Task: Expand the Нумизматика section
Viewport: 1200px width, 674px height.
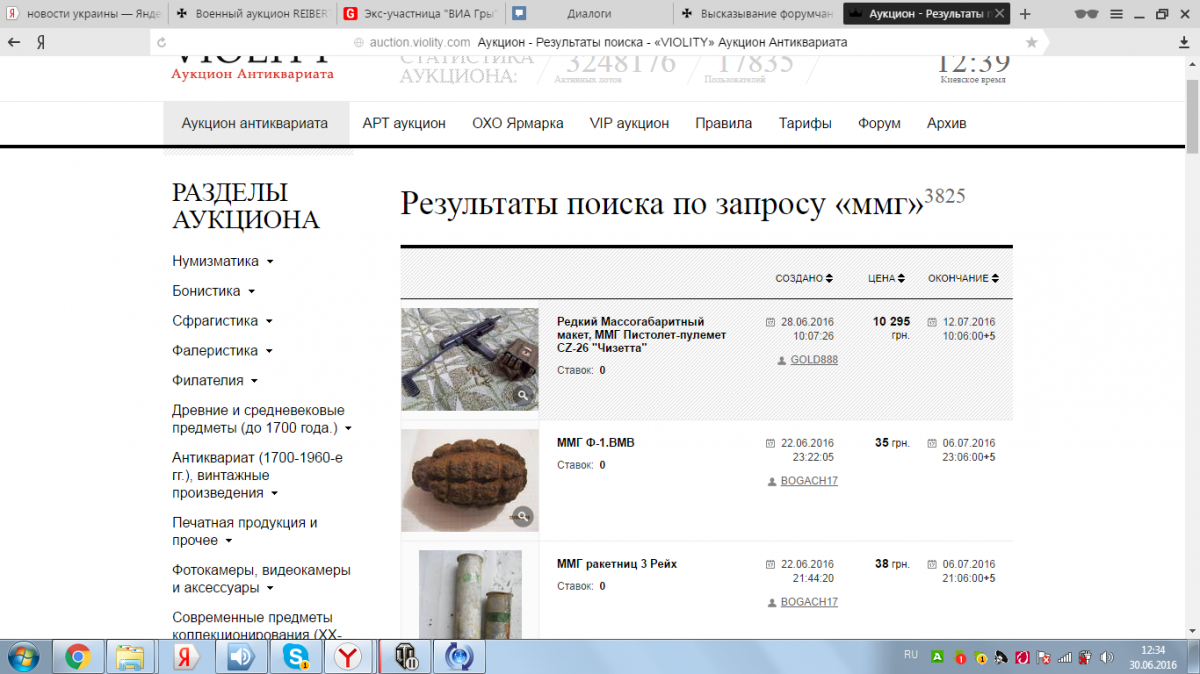Action: (x=223, y=261)
